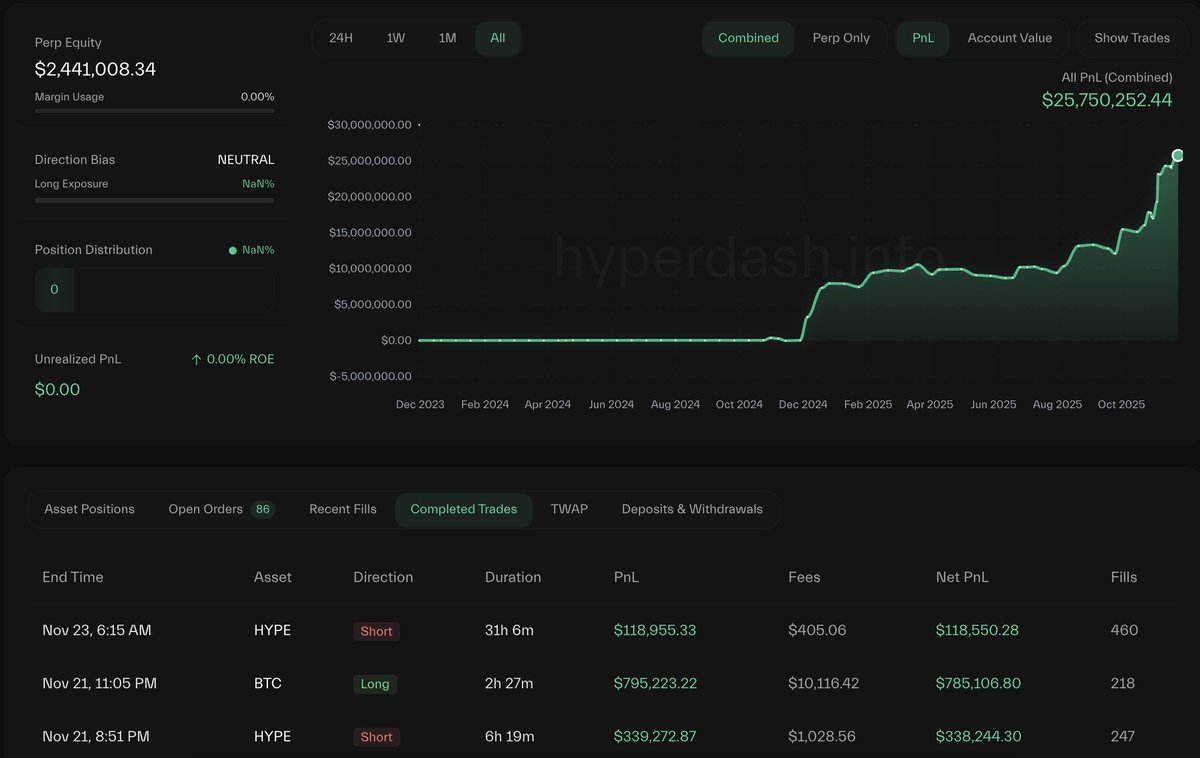Select the Combined view option
Viewport: 1200px width, 758px height.
[x=748, y=37]
